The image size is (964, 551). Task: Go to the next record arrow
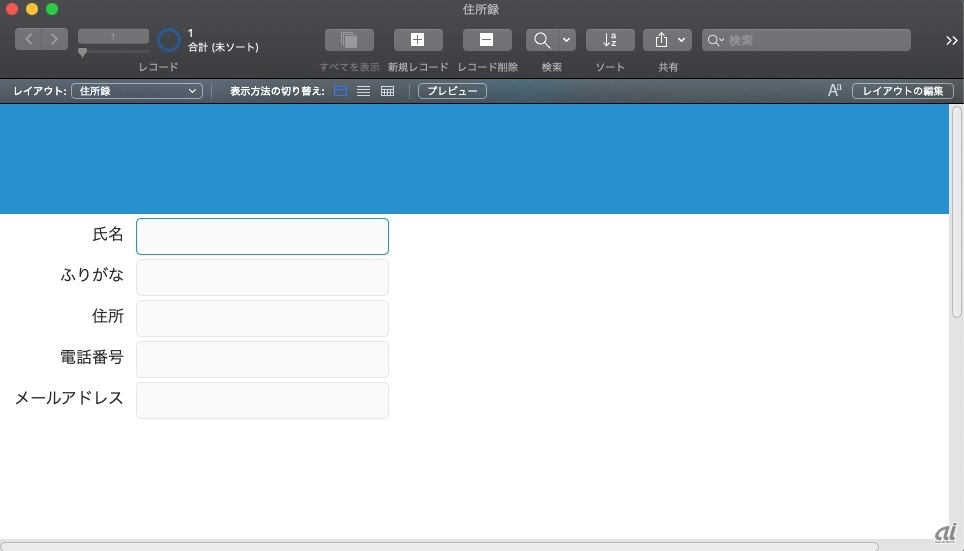[x=55, y=39]
